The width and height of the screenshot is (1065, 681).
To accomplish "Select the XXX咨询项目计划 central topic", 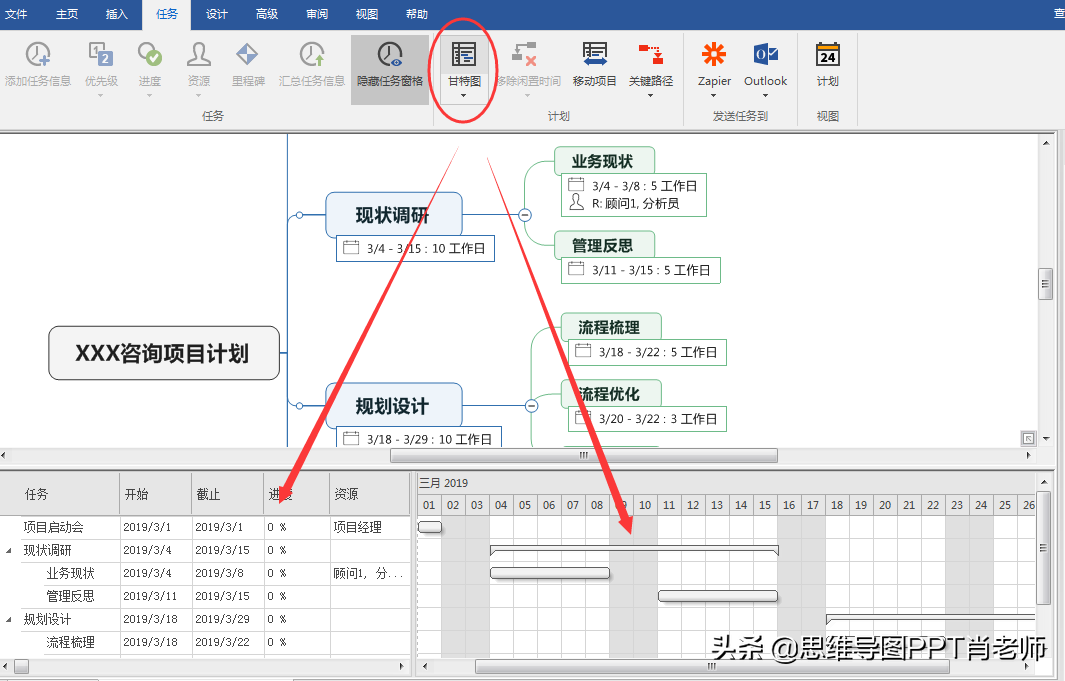I will pos(164,353).
